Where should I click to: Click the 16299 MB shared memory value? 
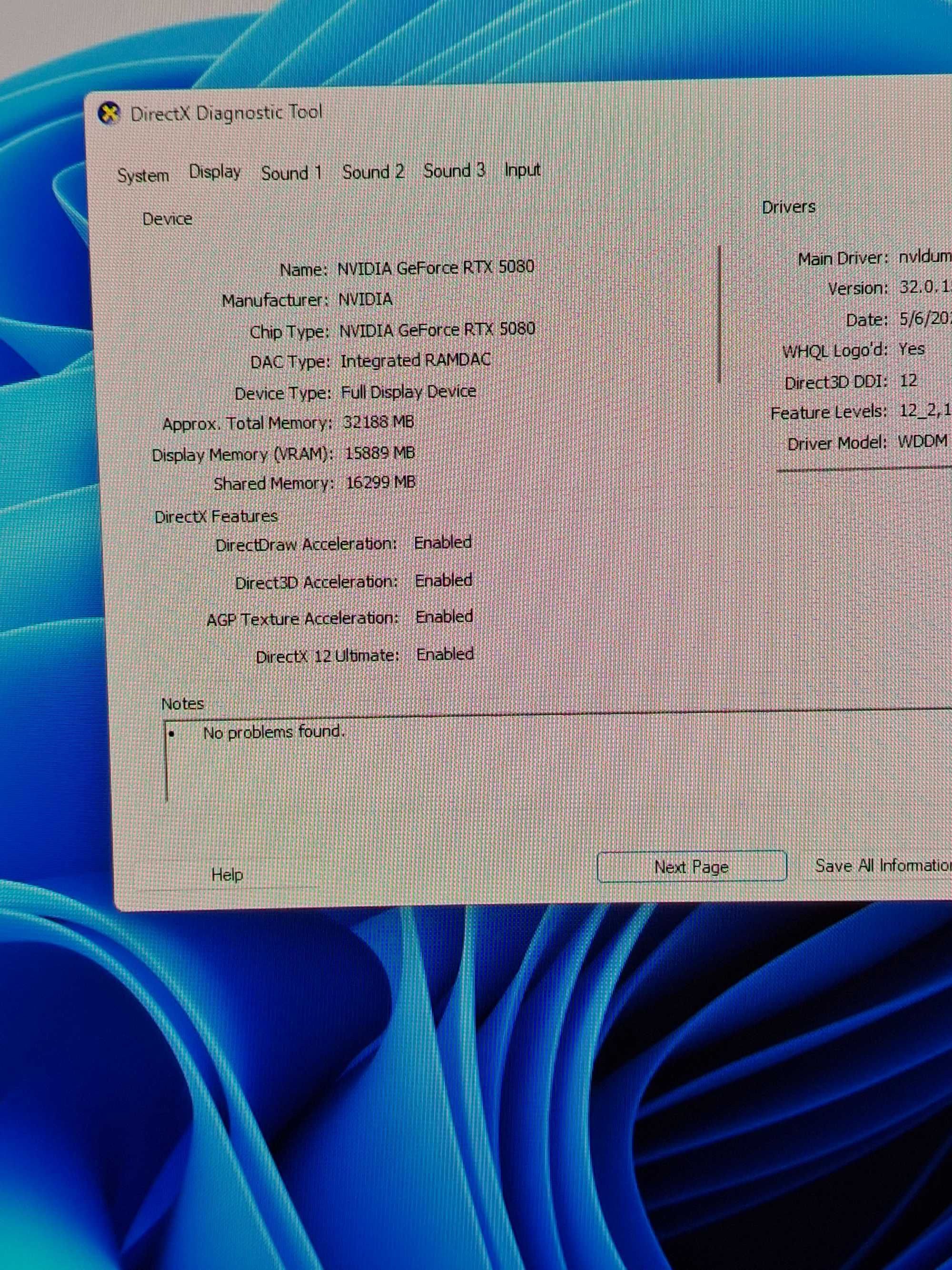(x=380, y=482)
